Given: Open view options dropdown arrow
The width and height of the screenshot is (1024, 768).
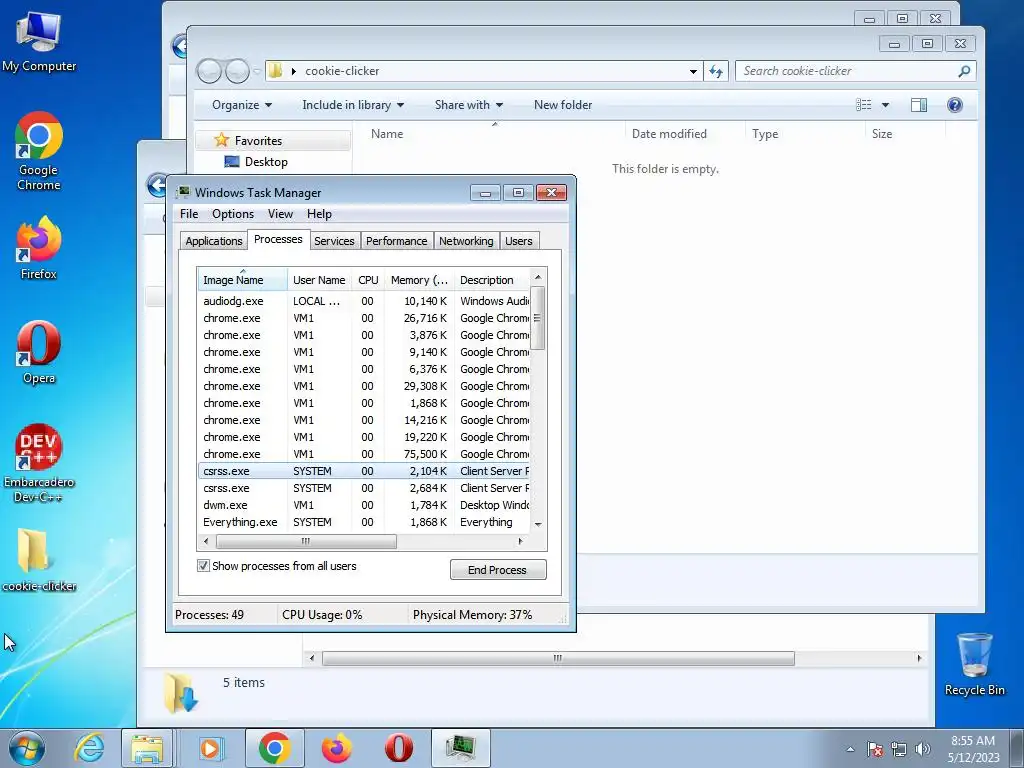Looking at the screenshot, I should [x=886, y=105].
